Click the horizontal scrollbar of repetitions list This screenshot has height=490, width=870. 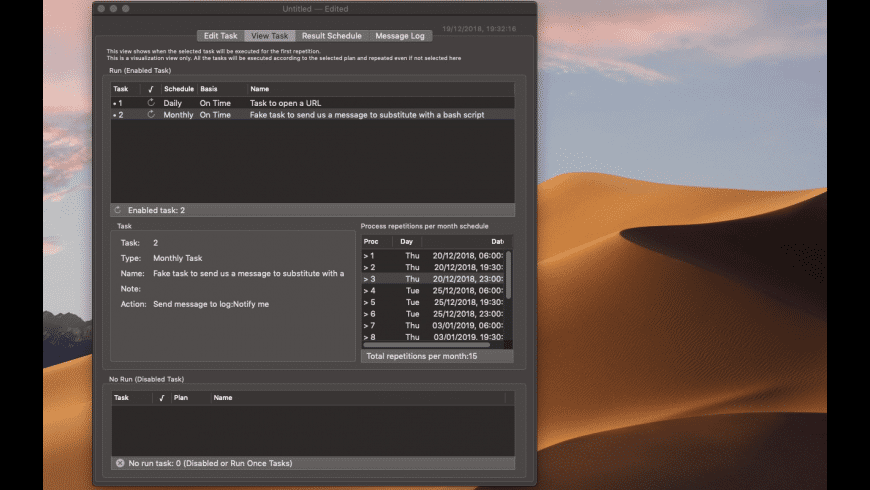(426, 345)
